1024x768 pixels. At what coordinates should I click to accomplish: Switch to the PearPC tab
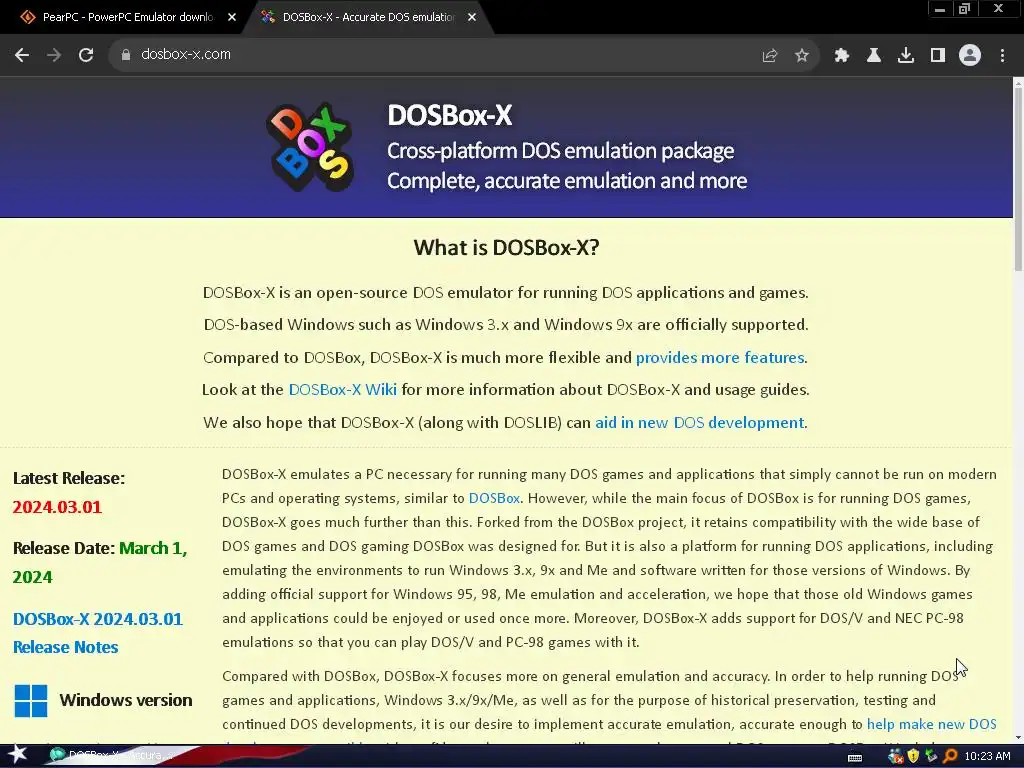127,17
